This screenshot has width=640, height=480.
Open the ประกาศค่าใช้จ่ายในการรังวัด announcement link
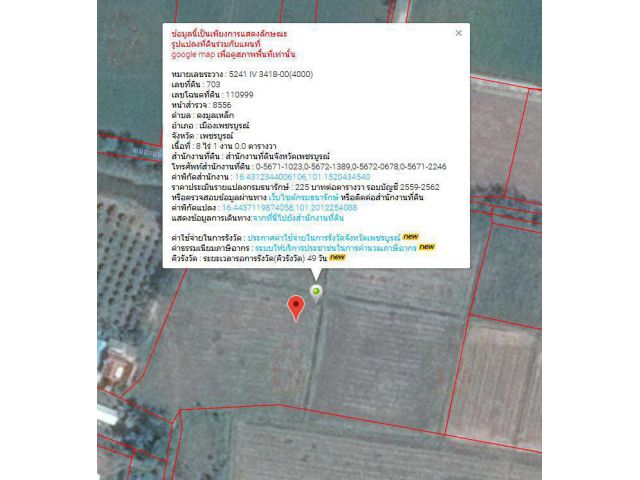pyautogui.click(x=324, y=238)
